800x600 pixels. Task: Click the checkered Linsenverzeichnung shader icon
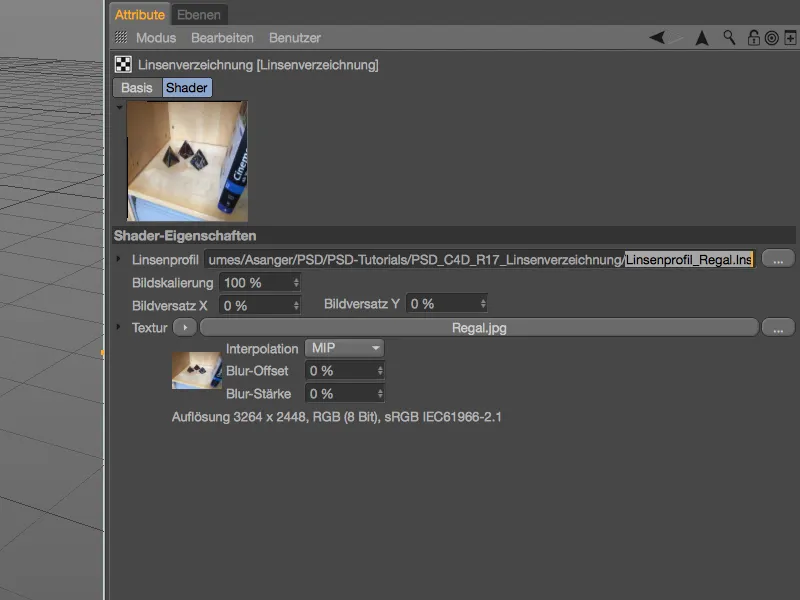click(x=125, y=65)
